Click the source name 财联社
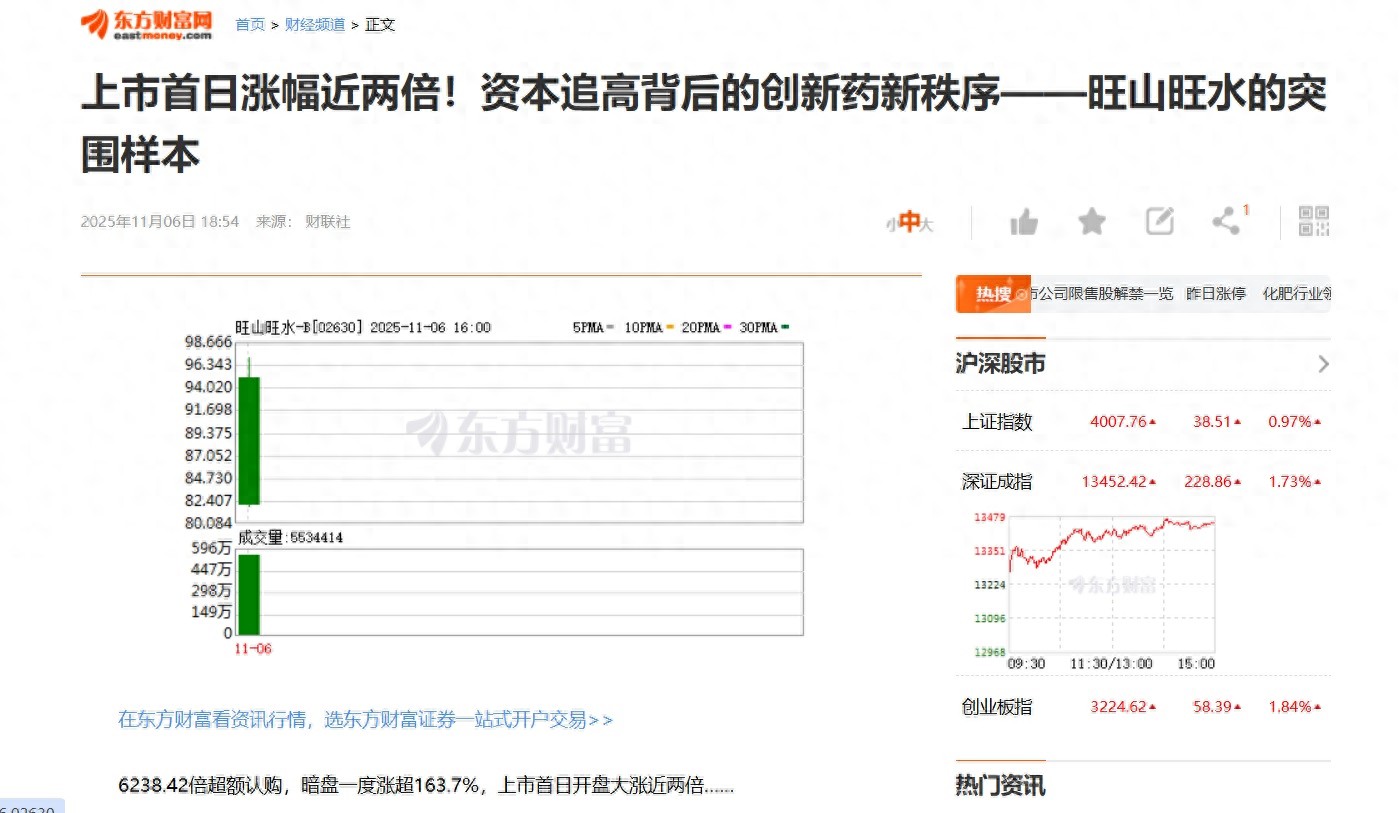The image size is (1399, 813). 328,222
